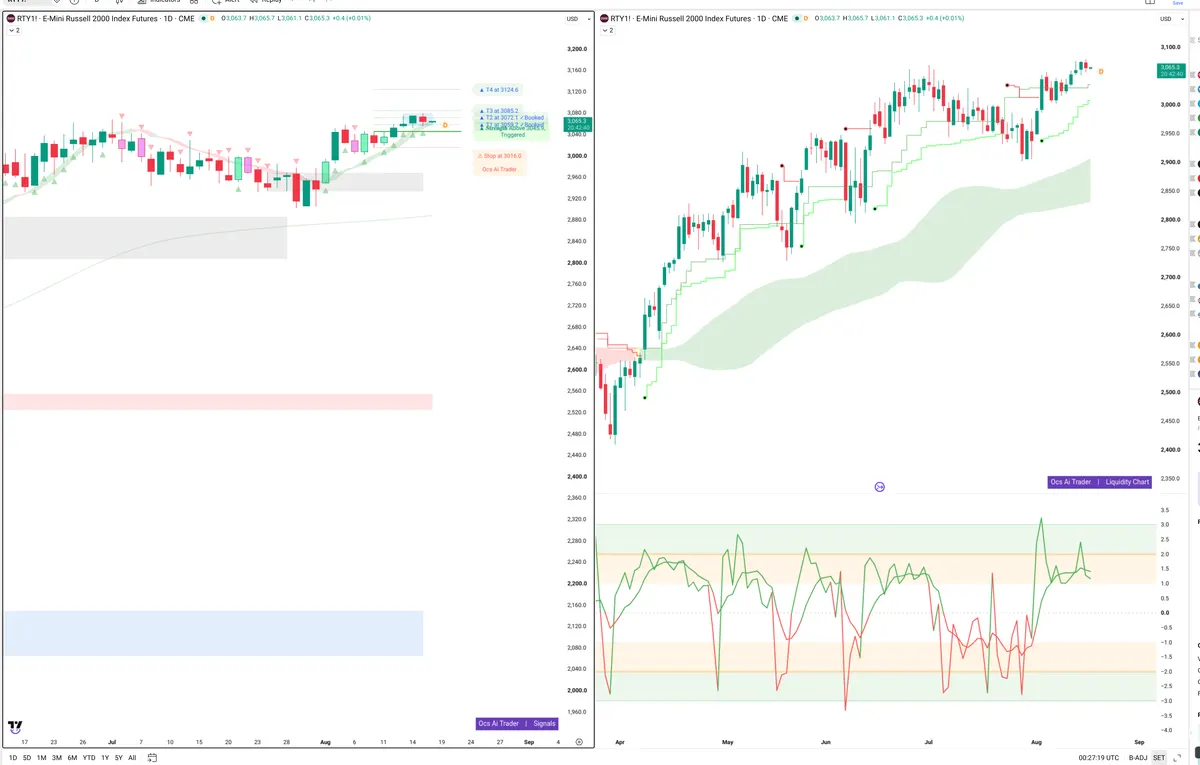Click right chart current price label 3,065.3

coord(1171,70)
